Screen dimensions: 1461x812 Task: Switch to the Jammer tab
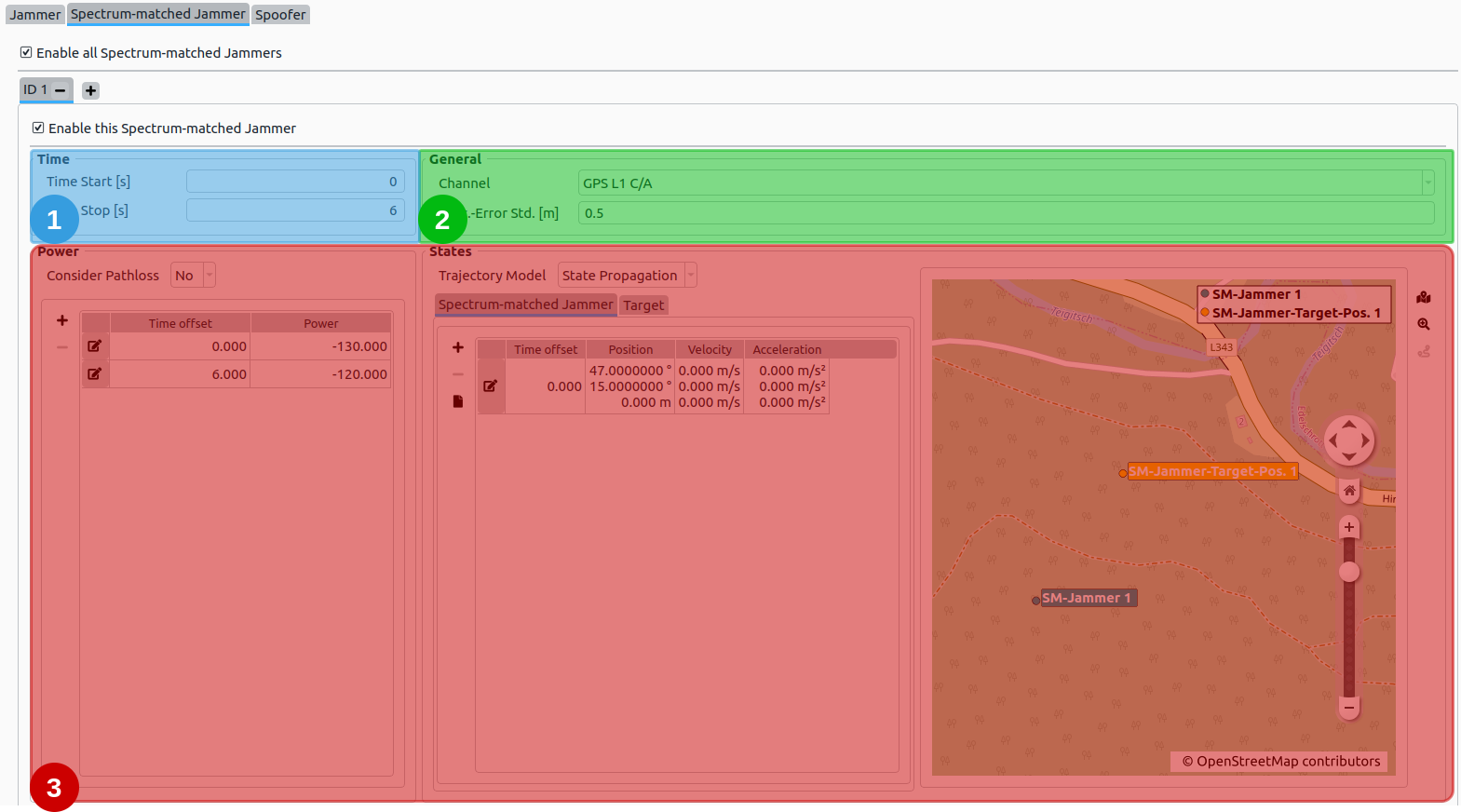pos(35,15)
